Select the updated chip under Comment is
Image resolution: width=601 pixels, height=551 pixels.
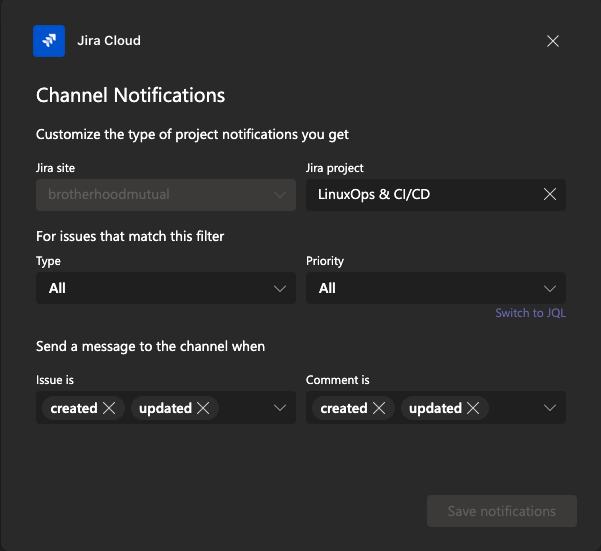(445, 408)
